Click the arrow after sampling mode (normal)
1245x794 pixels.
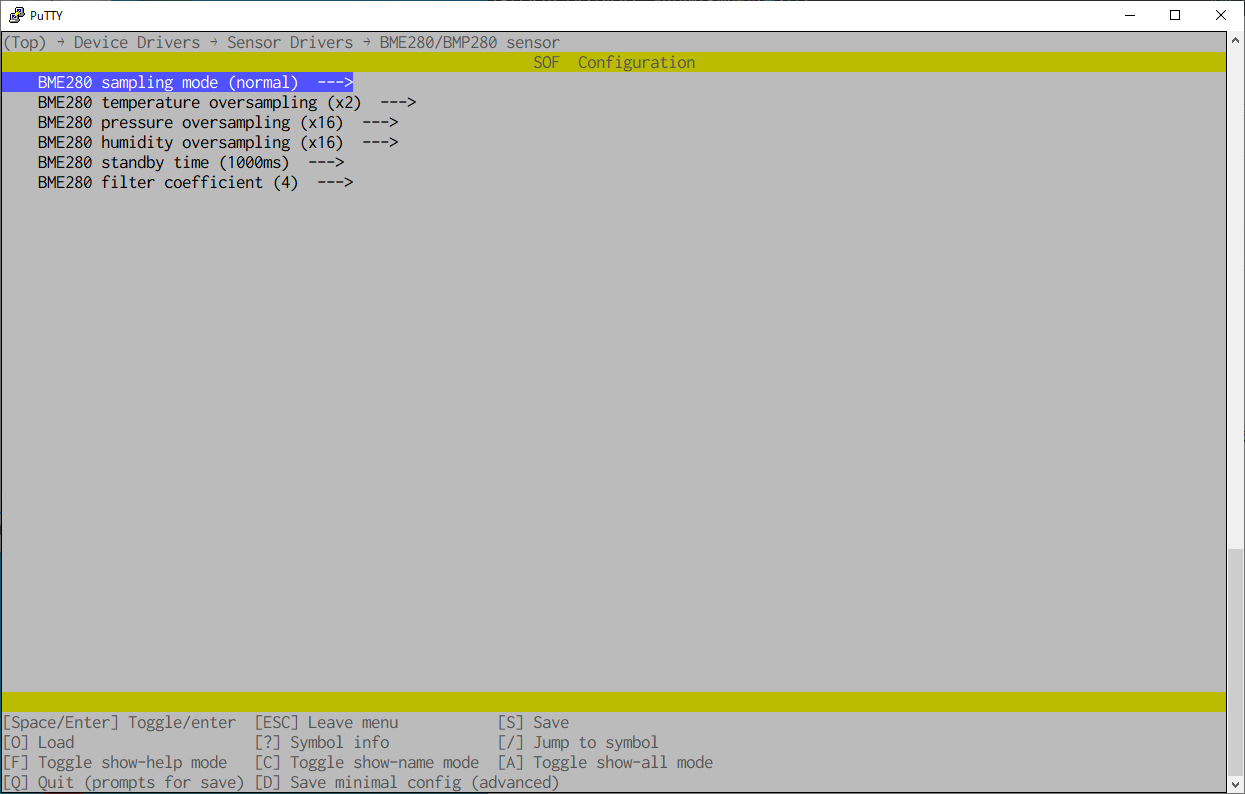[335, 83]
